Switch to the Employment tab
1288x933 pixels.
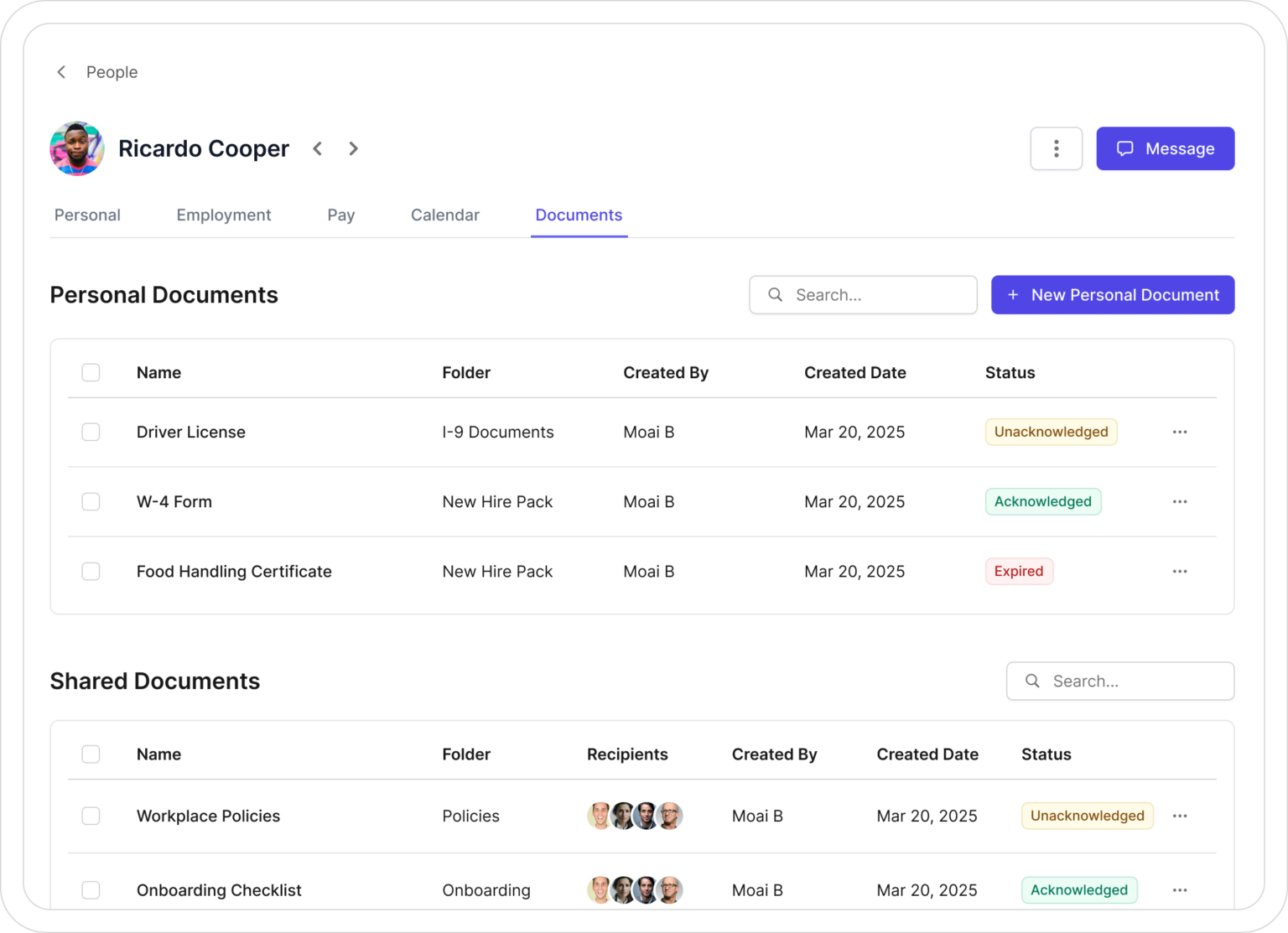click(x=223, y=215)
